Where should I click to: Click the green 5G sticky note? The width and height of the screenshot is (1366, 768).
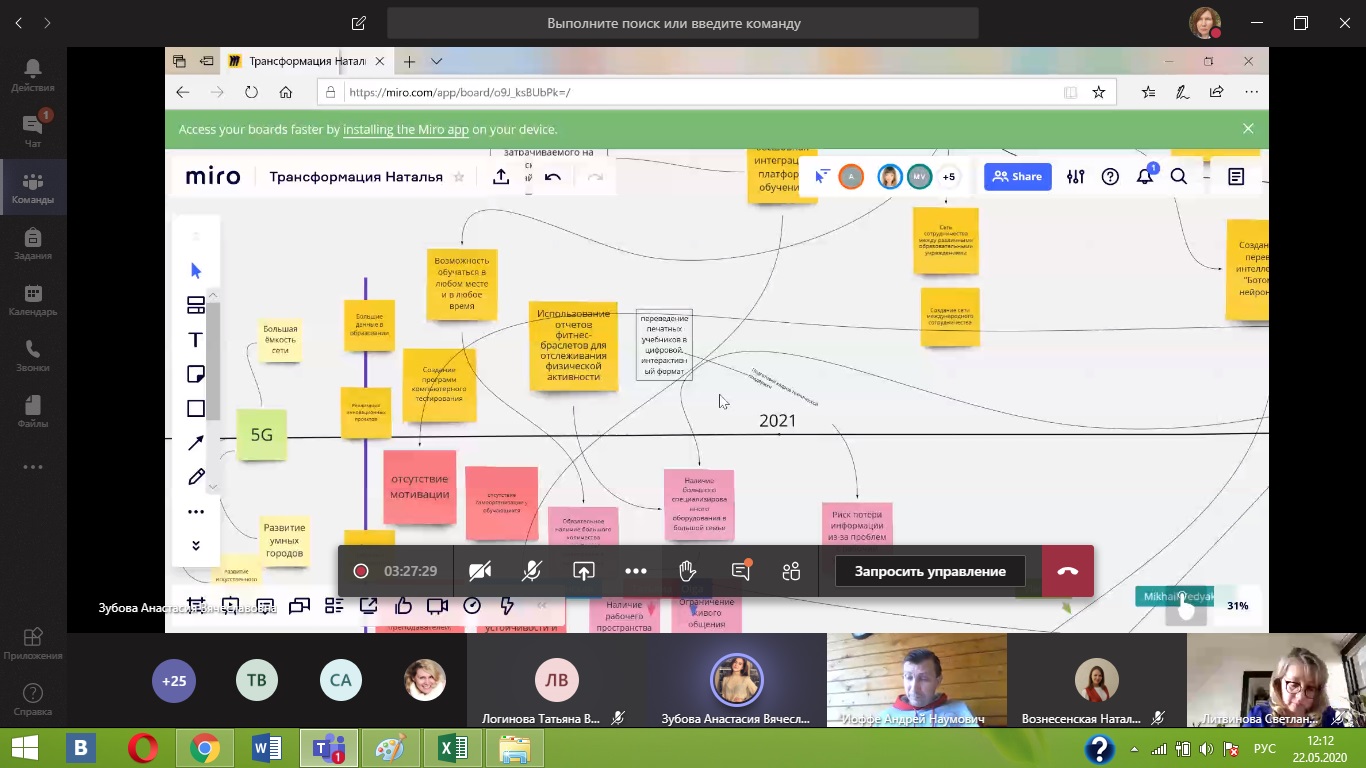[x=261, y=435]
